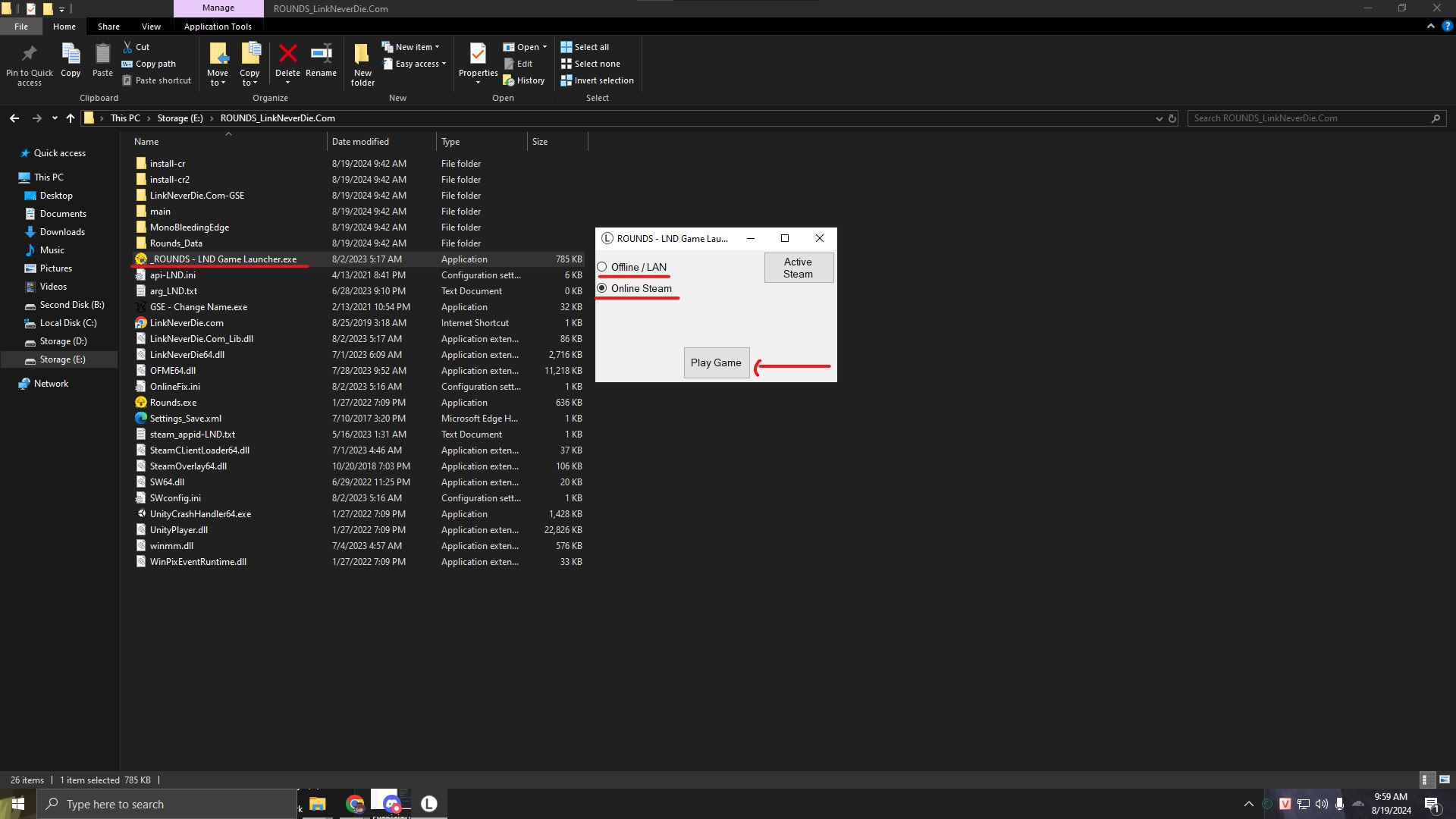This screenshot has width=1456, height=819.
Task: Click the Select all checkbox command
Action: [x=585, y=47]
